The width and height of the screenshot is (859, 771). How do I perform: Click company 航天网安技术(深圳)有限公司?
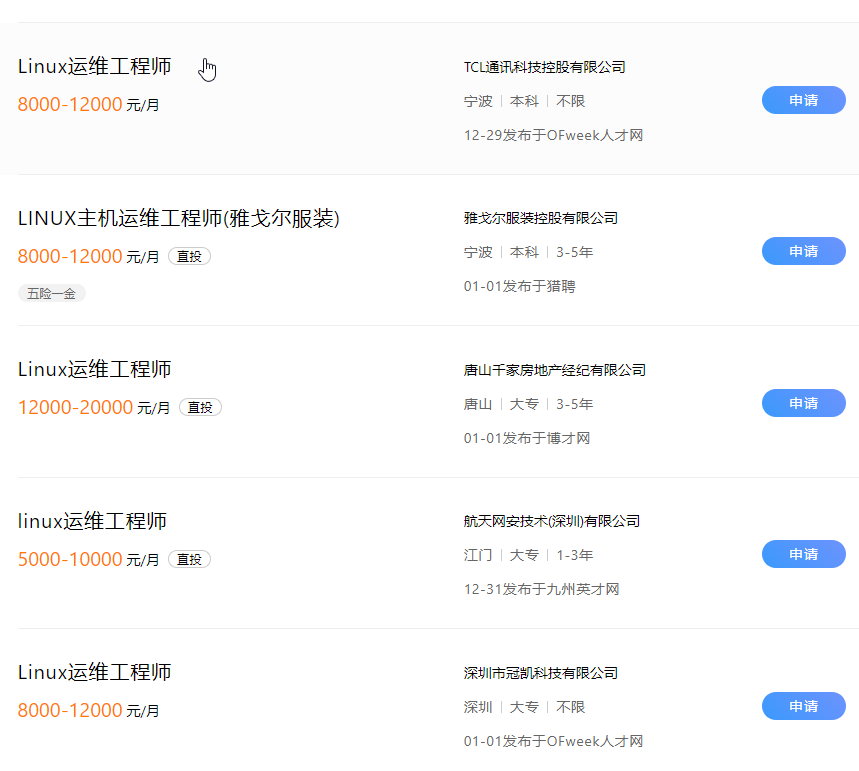552,521
